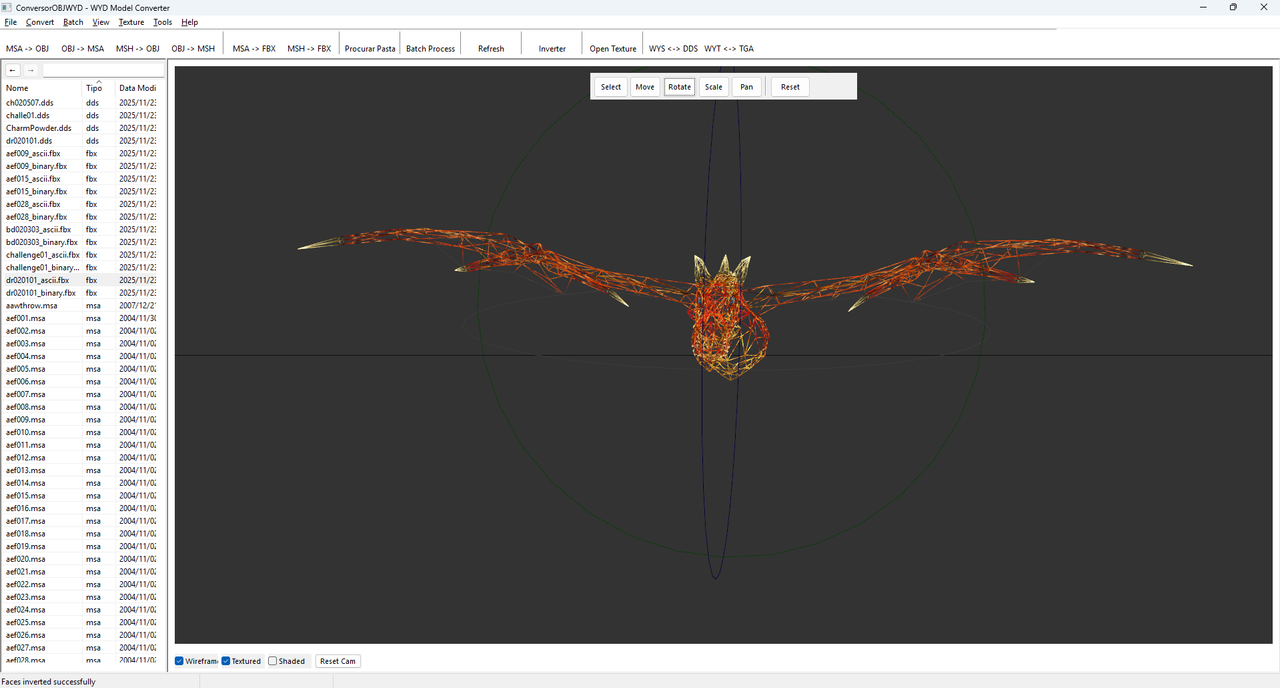
Task: Sort file list by Tipo column
Action: [94, 88]
